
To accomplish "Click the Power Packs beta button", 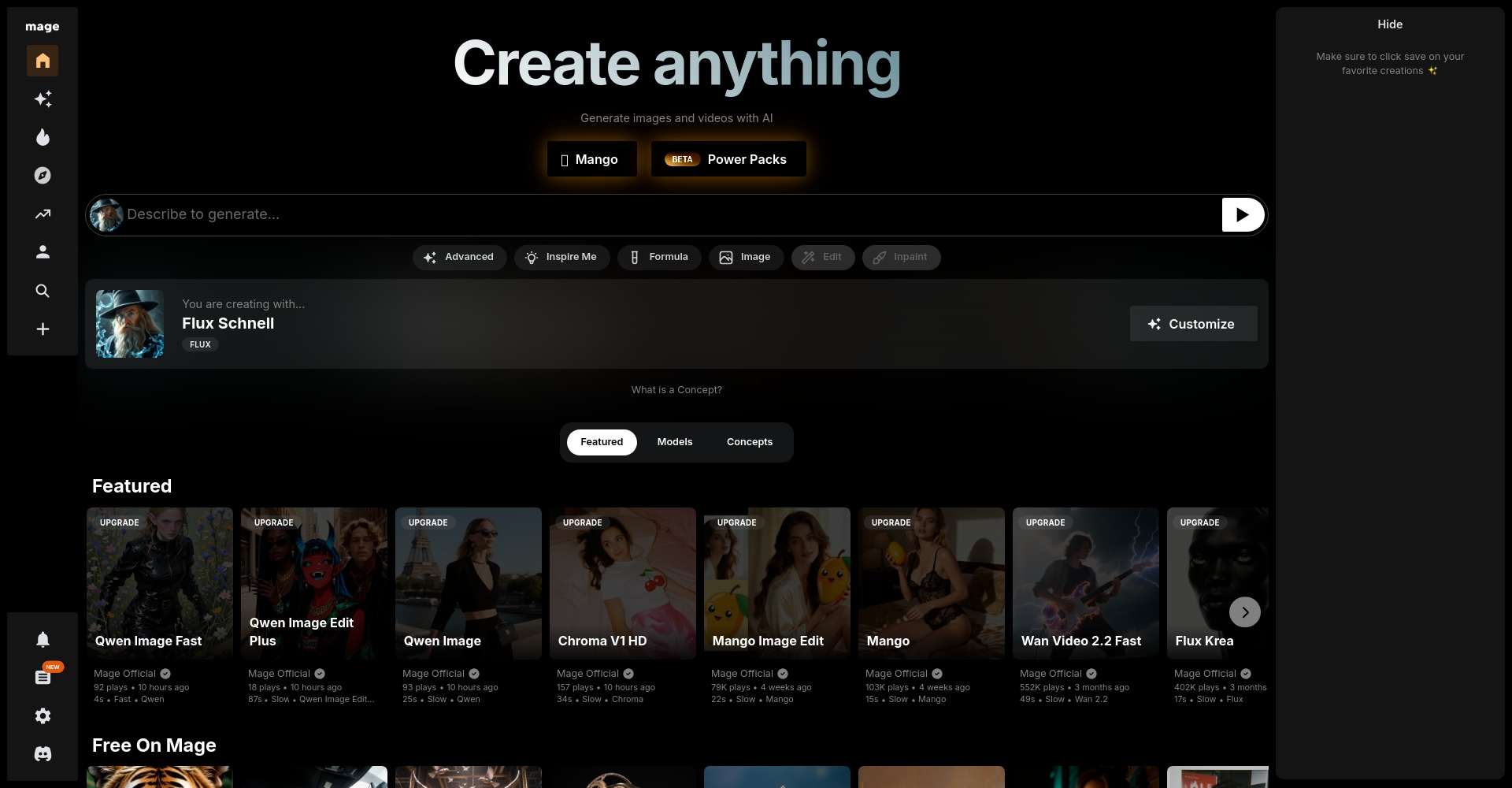I will (728, 159).
